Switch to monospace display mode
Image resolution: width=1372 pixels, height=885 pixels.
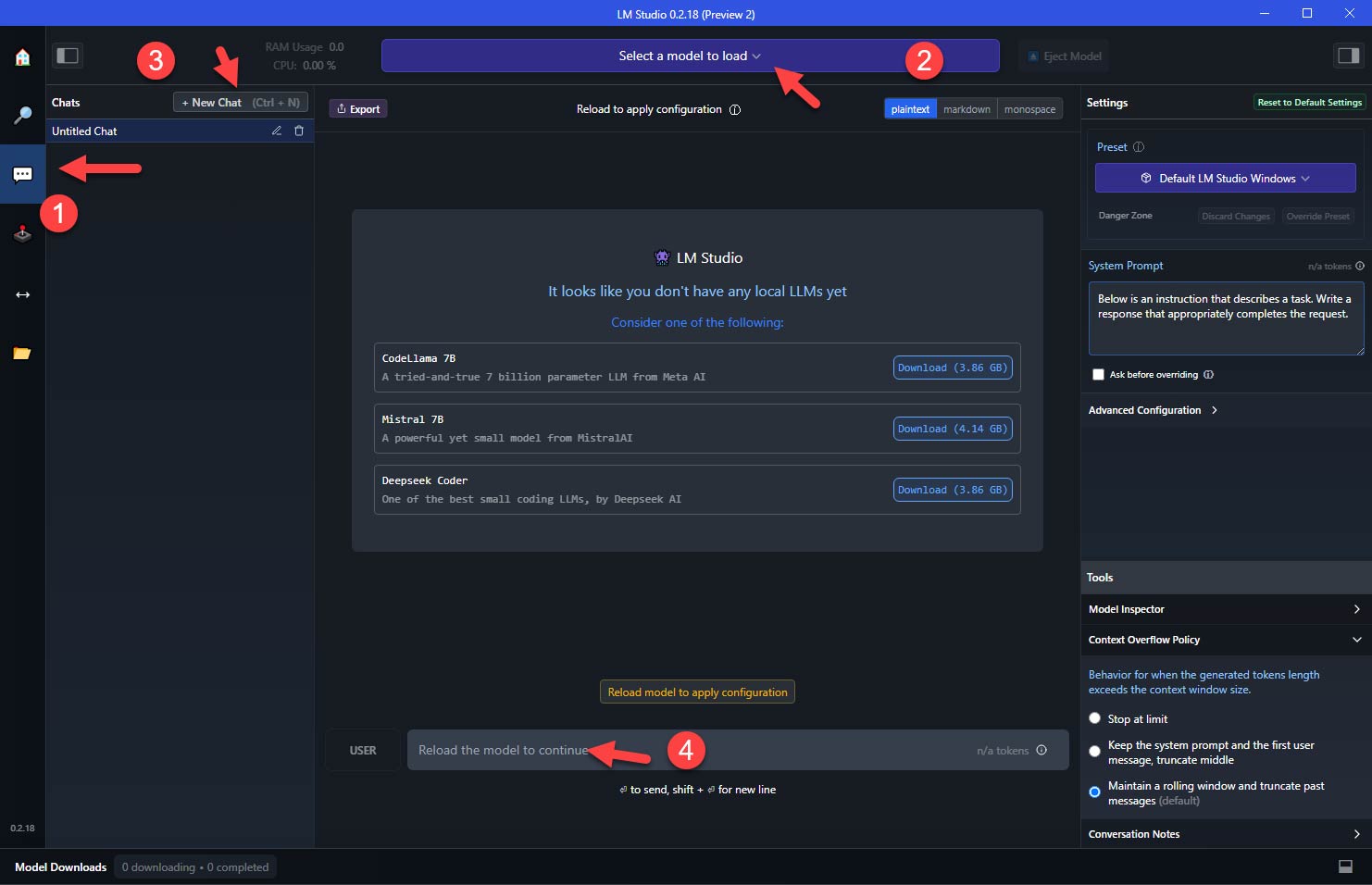(1029, 109)
